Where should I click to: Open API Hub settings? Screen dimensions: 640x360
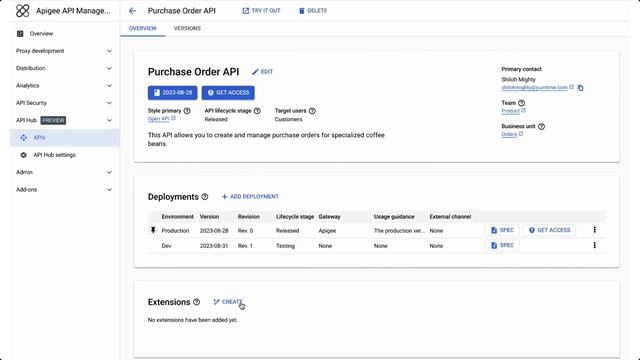(54, 155)
